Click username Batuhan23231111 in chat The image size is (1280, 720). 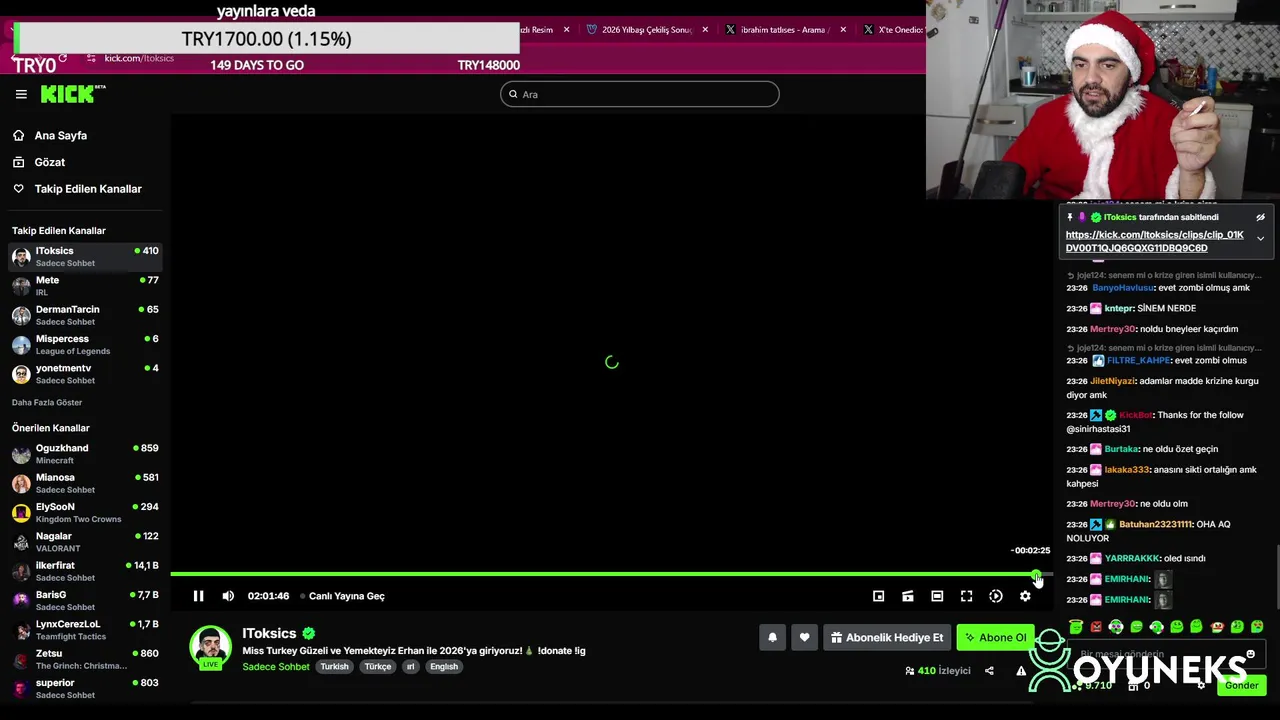click(1156, 524)
